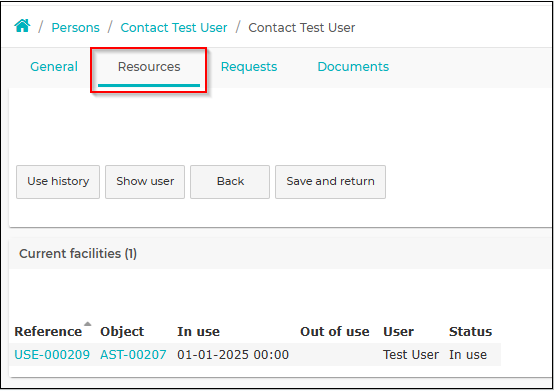
Task: Click the current page Contact Test User breadcrumb text
Action: (301, 28)
